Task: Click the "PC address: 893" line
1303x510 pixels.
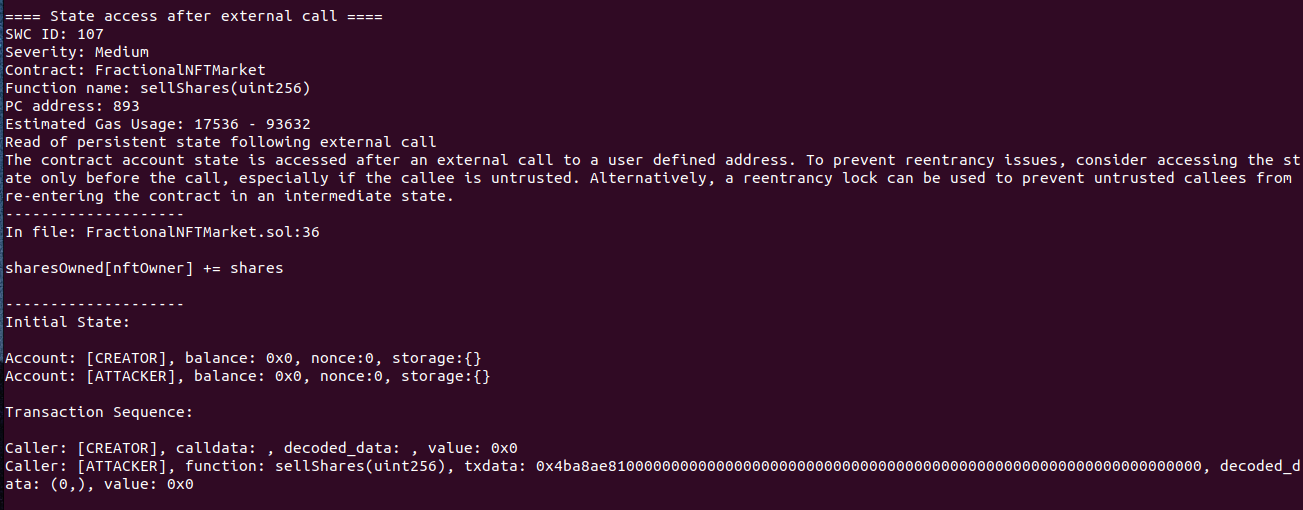Action: pyautogui.click(x=72, y=106)
